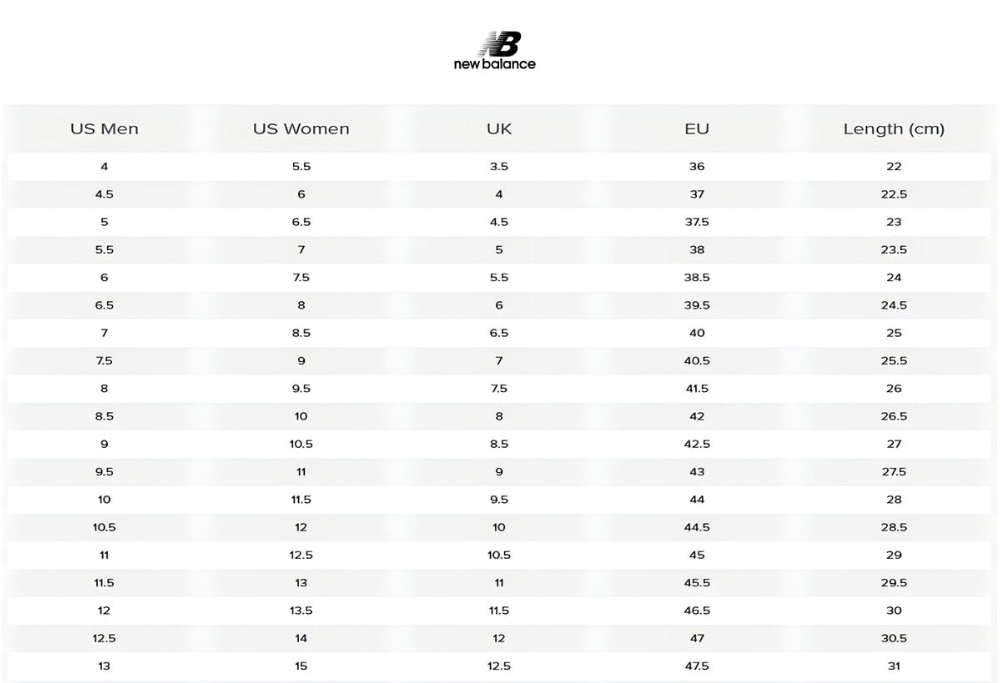
Task: Select UK size 8.5 cell
Action: (499, 444)
